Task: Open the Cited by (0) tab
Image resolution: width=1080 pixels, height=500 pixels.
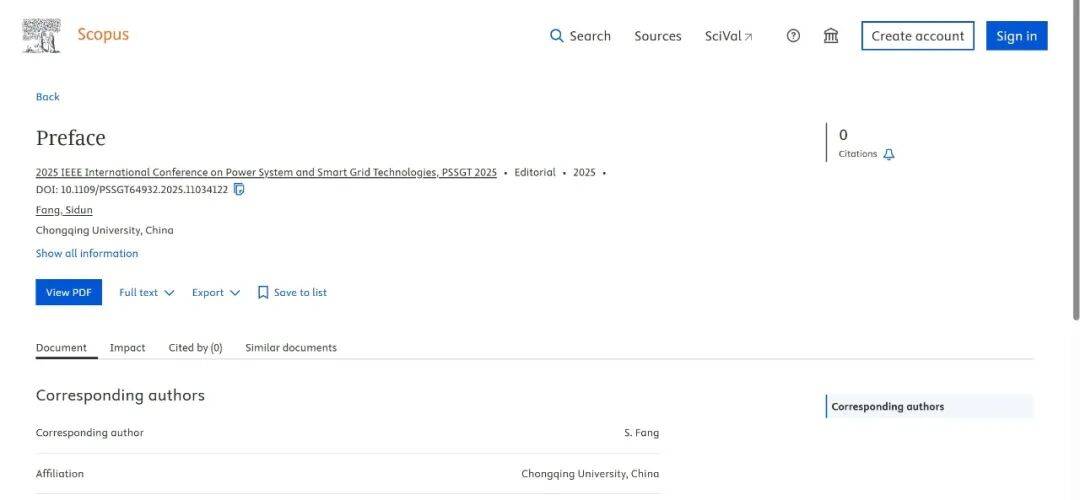Action: click(x=196, y=348)
